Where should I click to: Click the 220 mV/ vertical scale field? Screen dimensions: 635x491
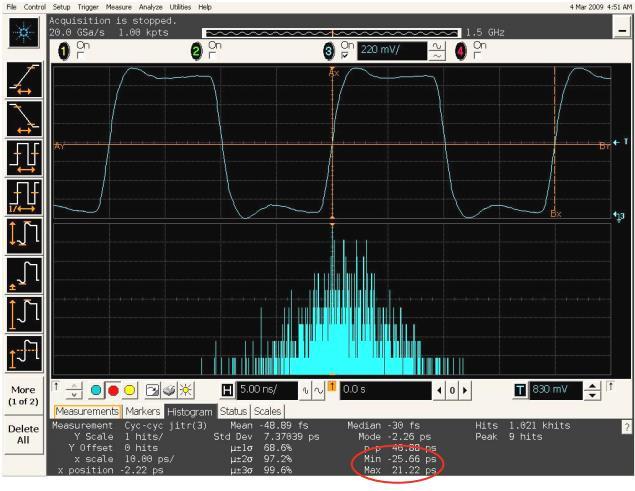click(392, 51)
